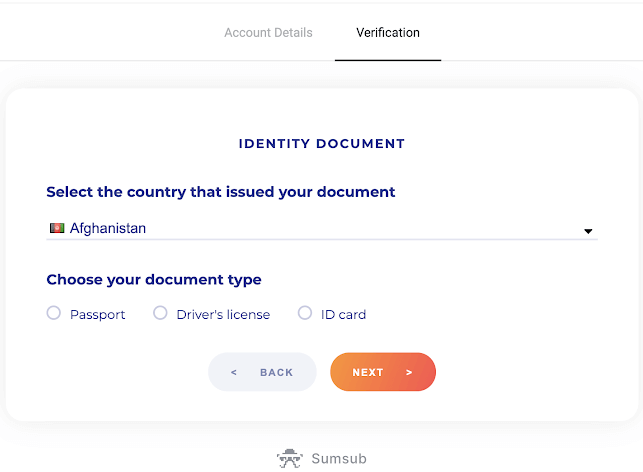Pick the ID card radio button
This screenshot has width=643, height=472.
tap(305, 314)
